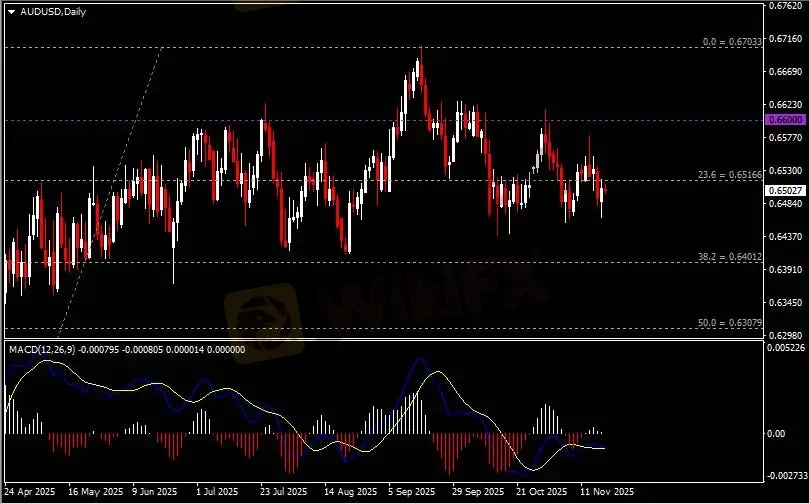
Task: Click the 14 Aug 2025 date label
Action: (x=349, y=491)
